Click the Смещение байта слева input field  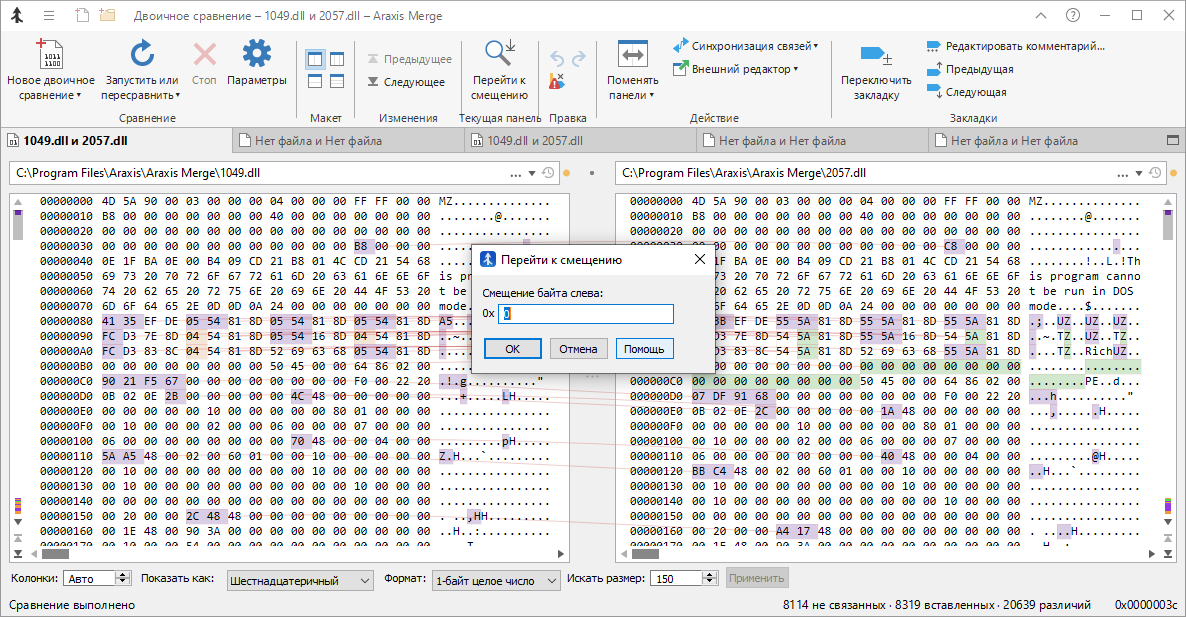585,314
